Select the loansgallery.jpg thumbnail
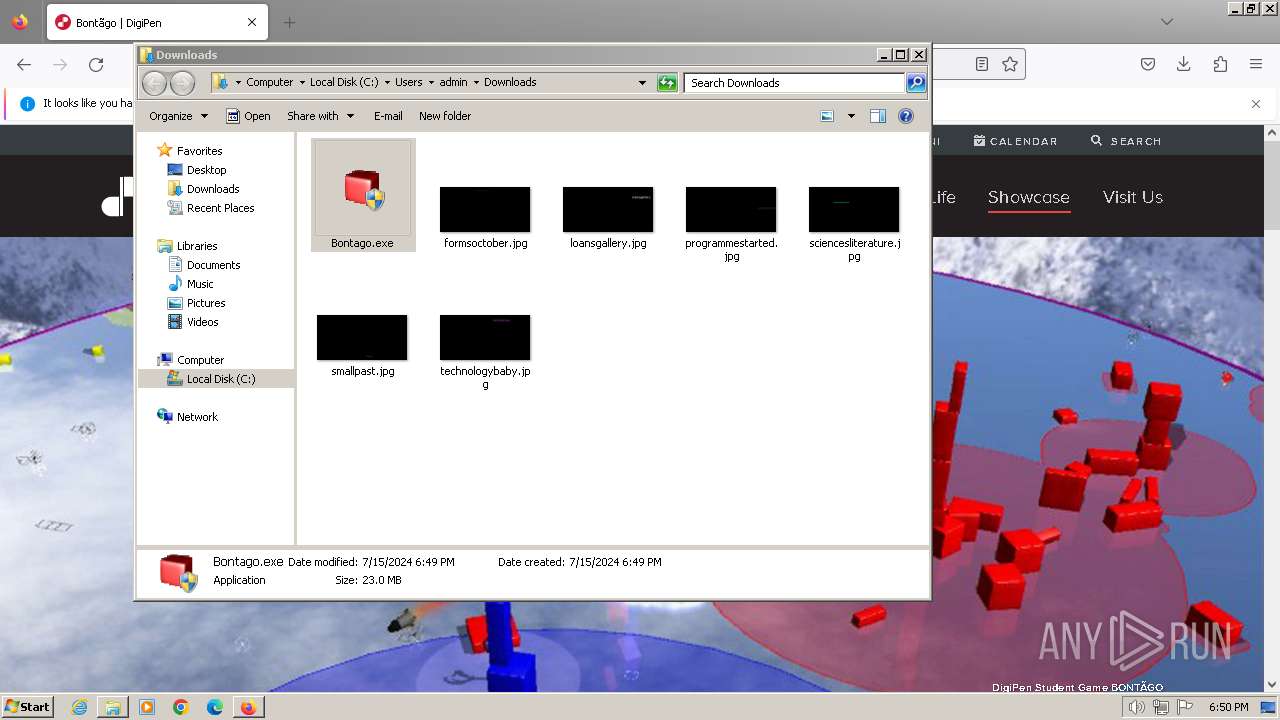Screen dimensions: 1280x720 (x=608, y=209)
